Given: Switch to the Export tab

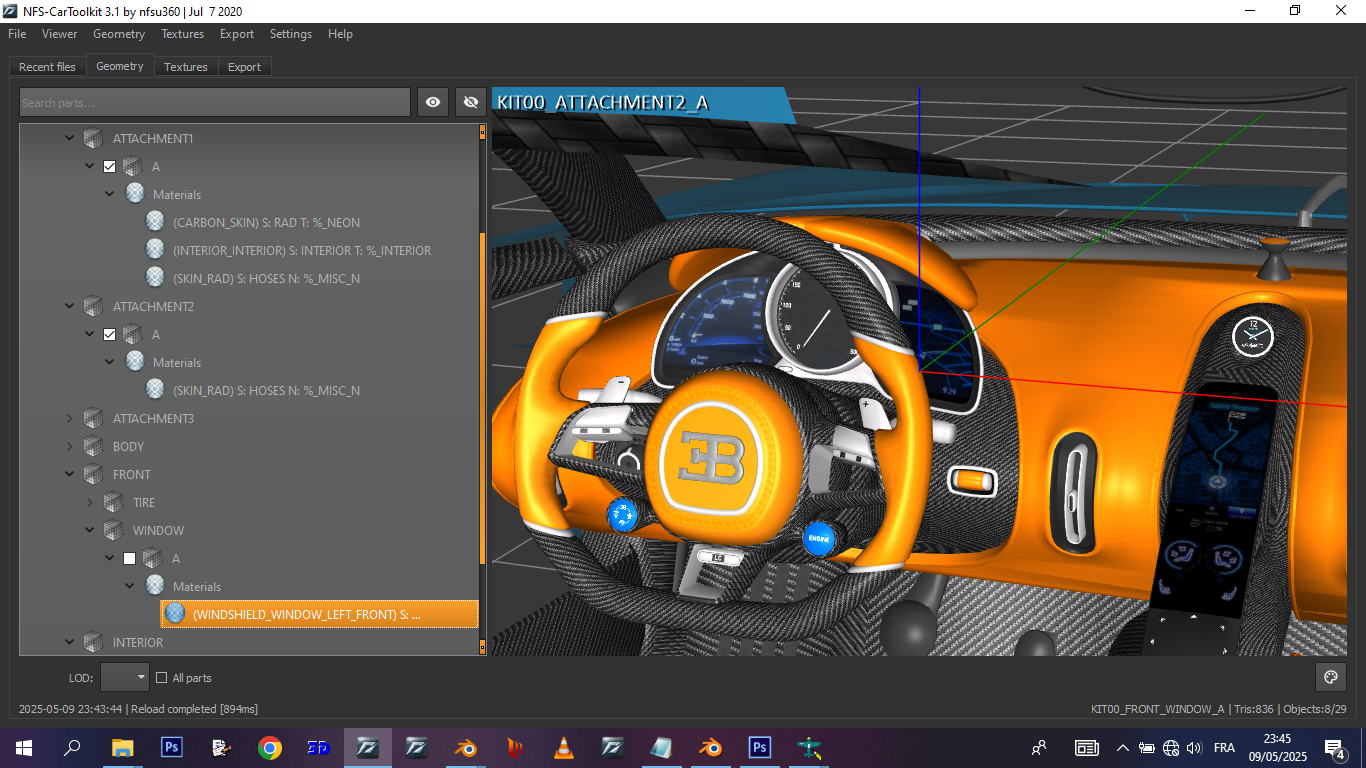Looking at the screenshot, I should tap(244, 67).
